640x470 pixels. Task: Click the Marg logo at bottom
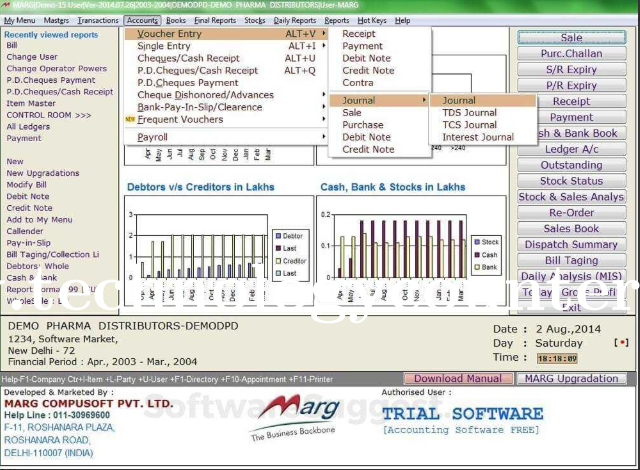pos(295,418)
